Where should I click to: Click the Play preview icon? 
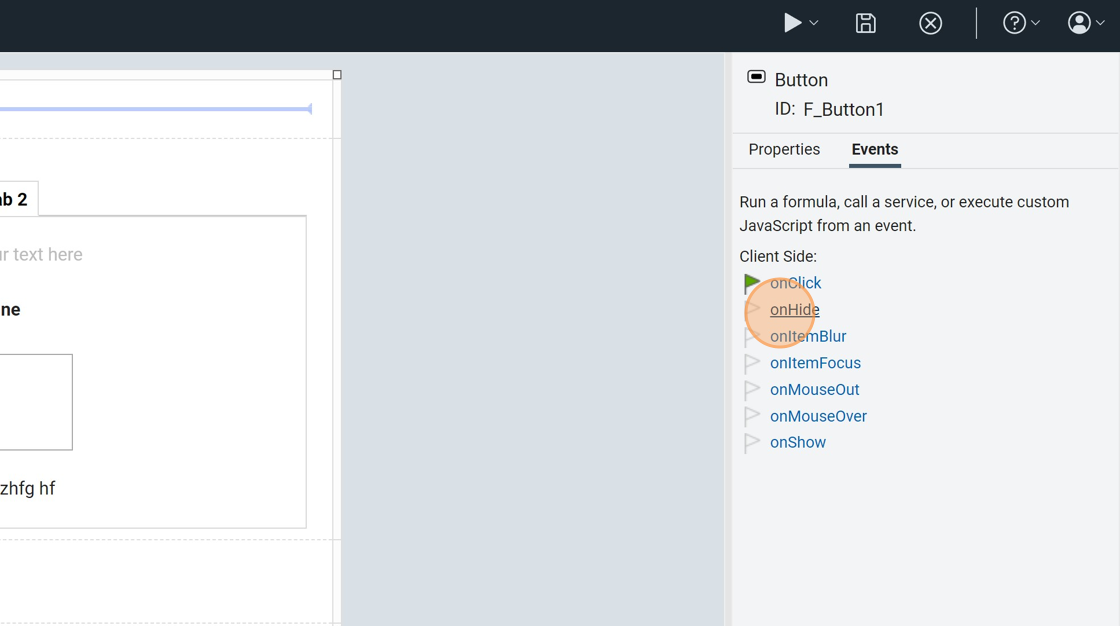[791, 23]
